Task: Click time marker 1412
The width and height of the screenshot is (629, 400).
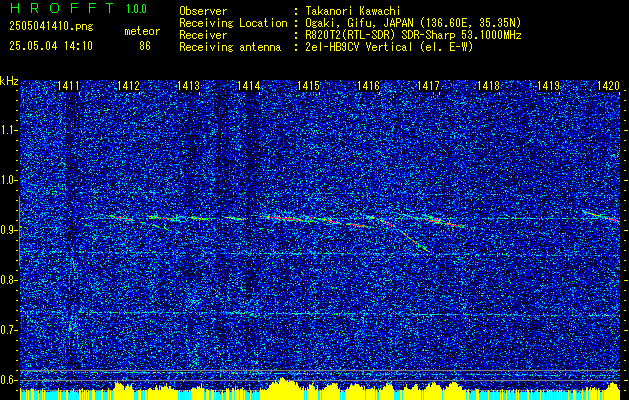Action: (128, 86)
